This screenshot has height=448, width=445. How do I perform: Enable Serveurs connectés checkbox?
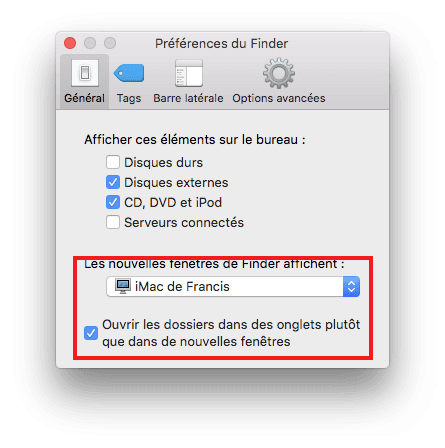pos(113,222)
